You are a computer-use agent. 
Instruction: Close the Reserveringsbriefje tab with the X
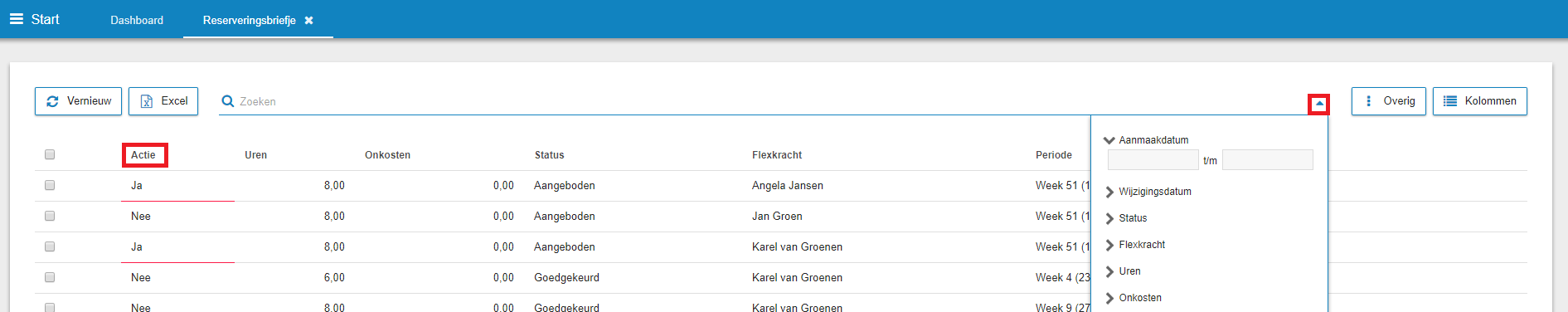tap(308, 20)
